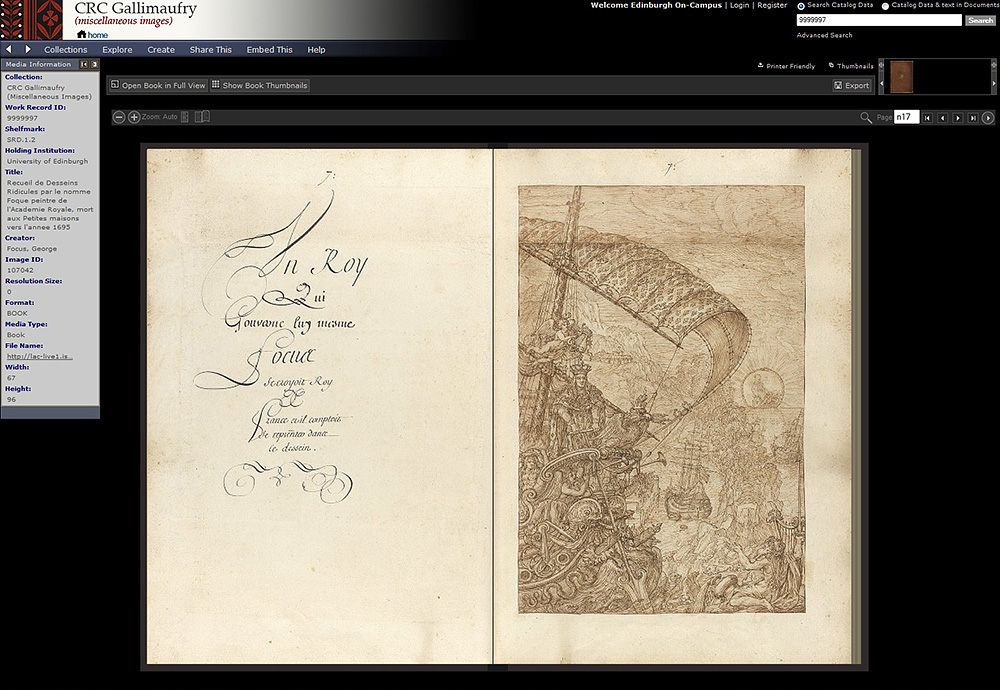The width and height of the screenshot is (1000, 690).
Task: Switch to two-page book view icon
Action: pyautogui.click(x=203, y=117)
